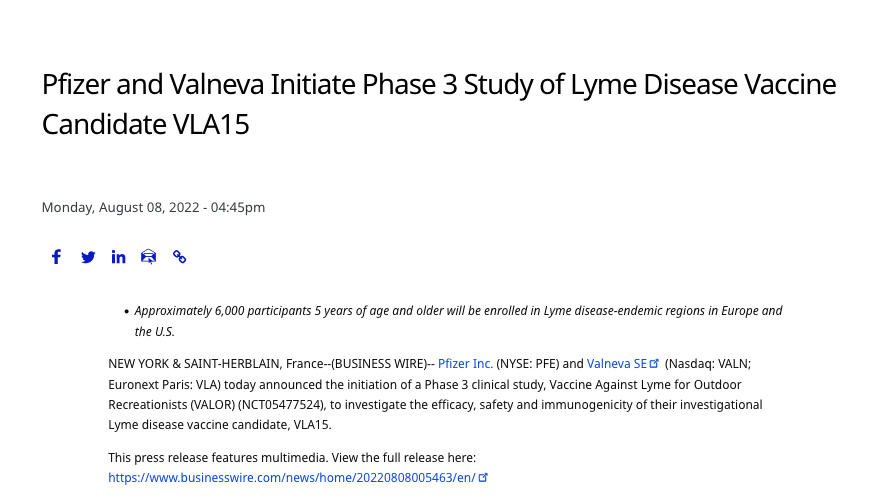Click the date "Monday, August 08, 2022 - 04:45pm"
Image resolution: width=891 pixels, height=503 pixels.
point(153,207)
